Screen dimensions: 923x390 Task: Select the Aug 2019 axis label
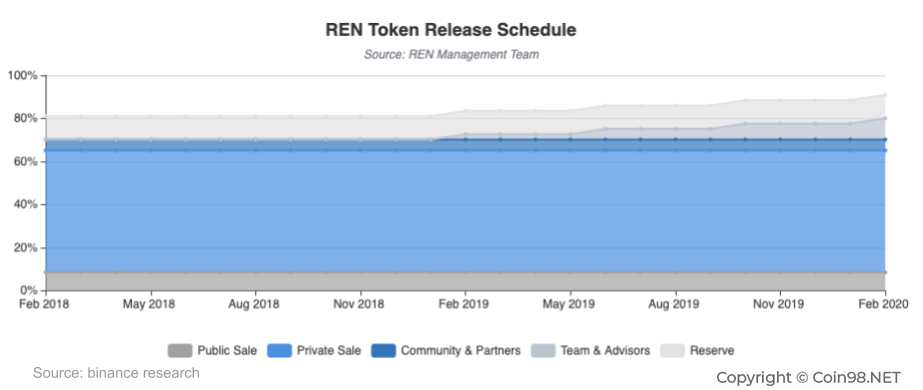(x=675, y=304)
